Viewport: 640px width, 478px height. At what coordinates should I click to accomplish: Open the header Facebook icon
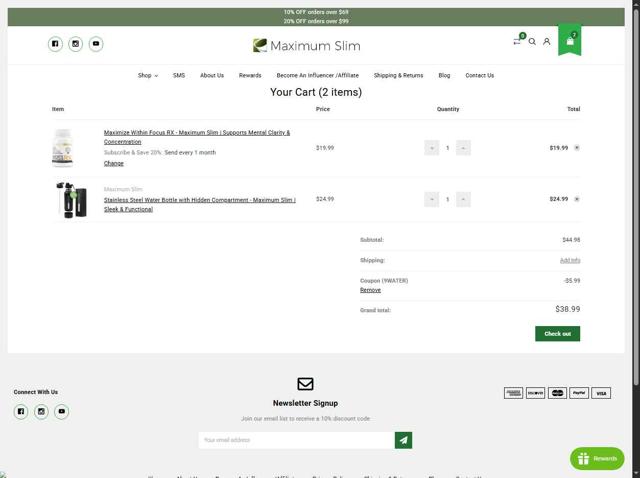click(55, 44)
